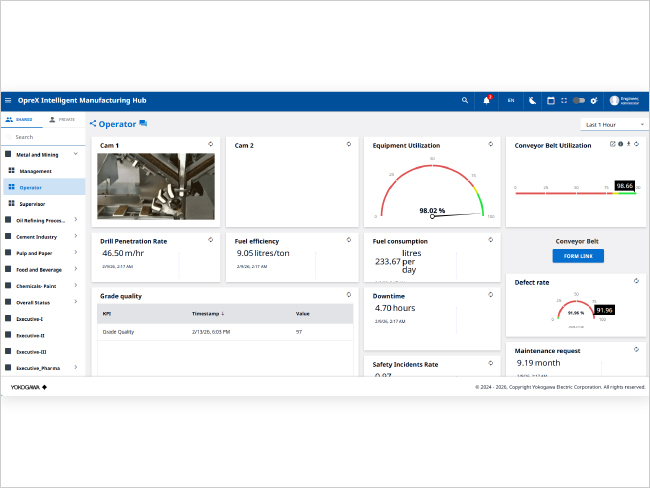This screenshot has width=650, height=488.
Task: Click the 9.19 month maintenance value
Action: 538,363
